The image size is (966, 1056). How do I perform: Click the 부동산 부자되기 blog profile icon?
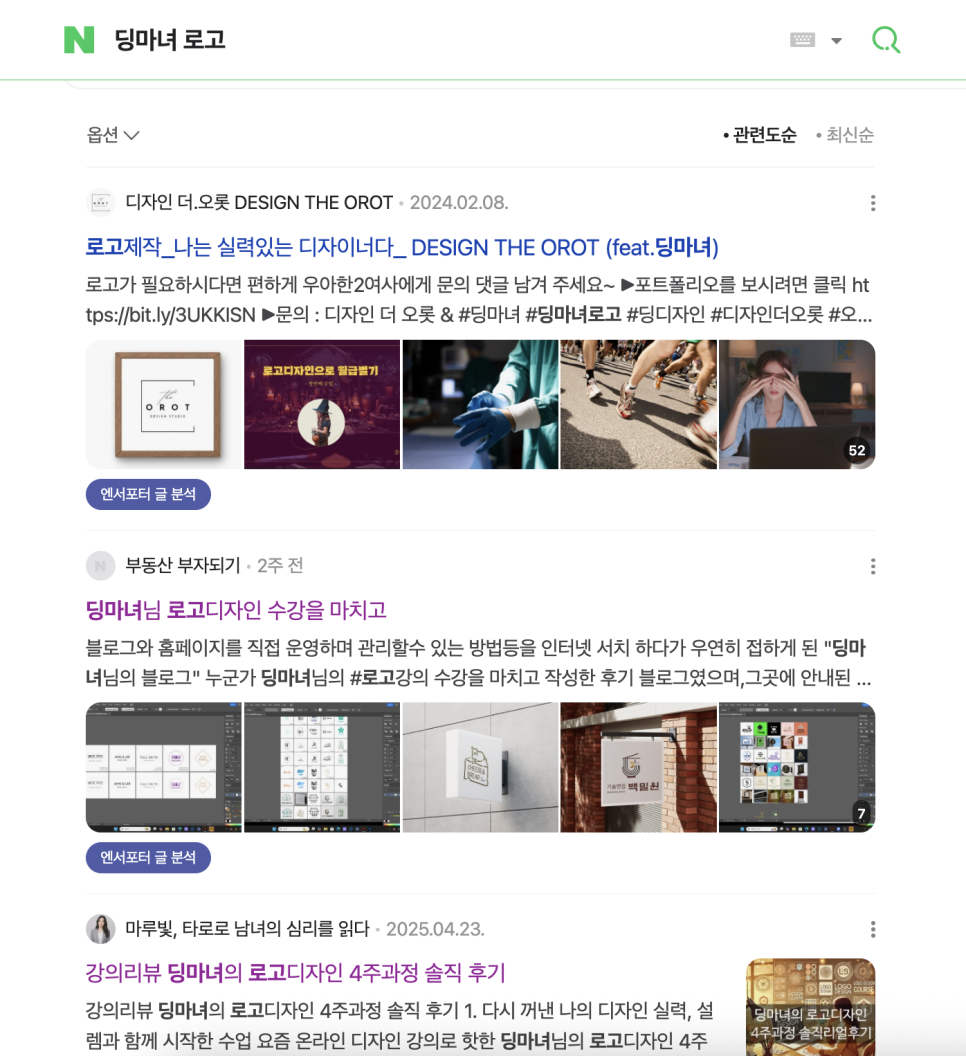[100, 565]
